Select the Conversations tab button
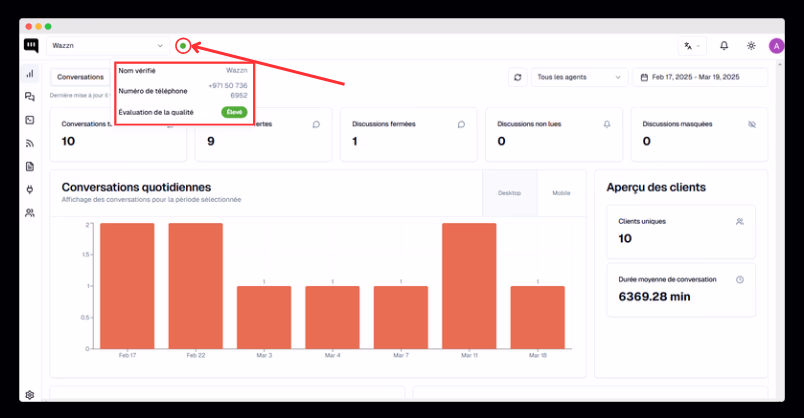 pyautogui.click(x=81, y=77)
